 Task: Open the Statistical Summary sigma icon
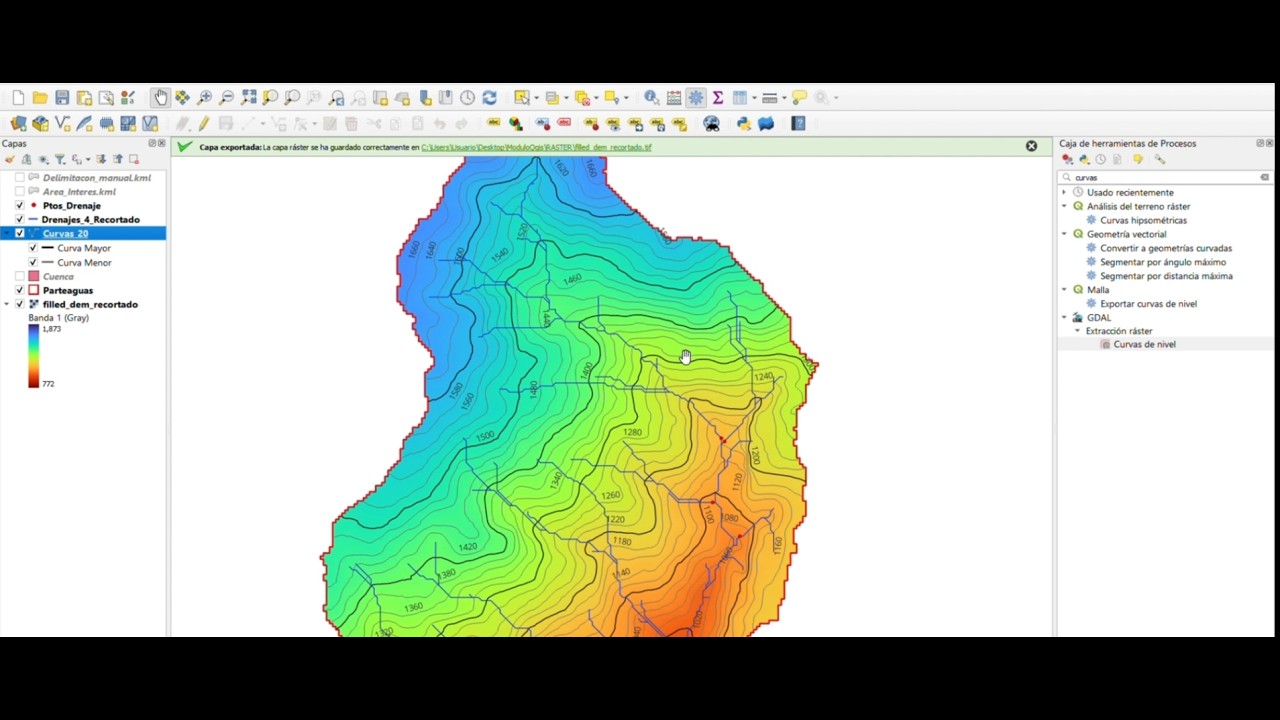(x=718, y=98)
